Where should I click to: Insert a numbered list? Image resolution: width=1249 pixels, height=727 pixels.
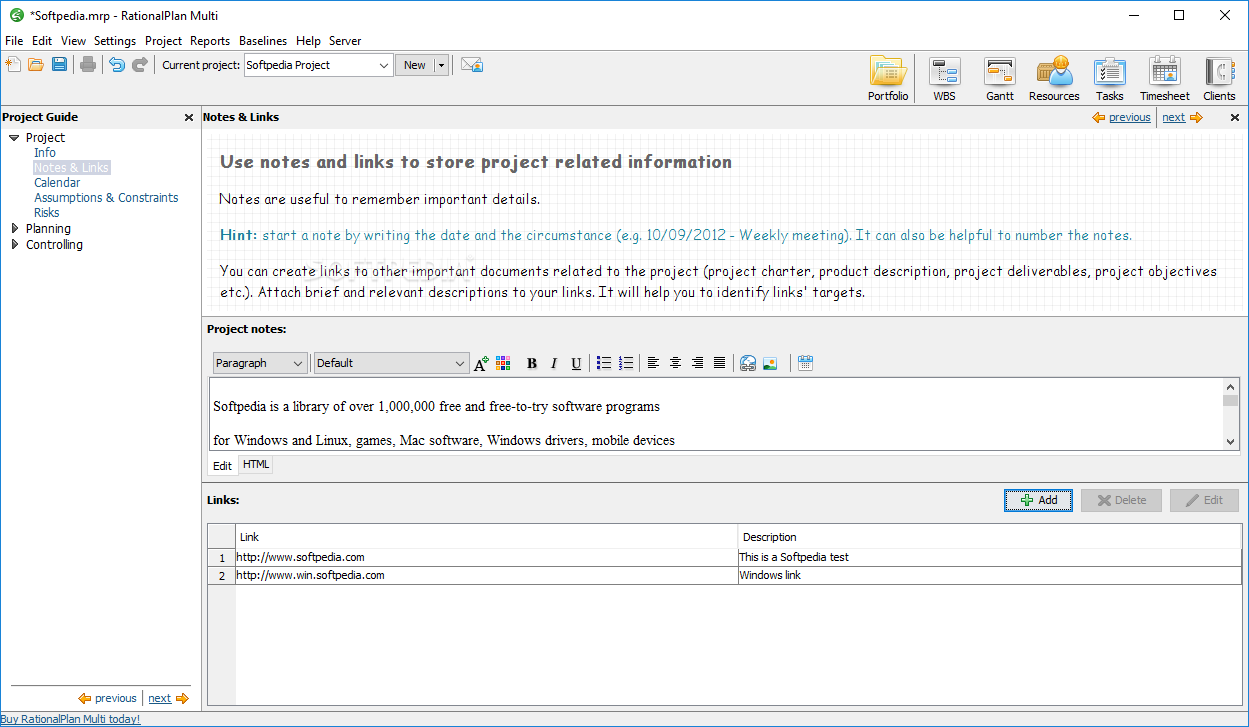coord(626,363)
